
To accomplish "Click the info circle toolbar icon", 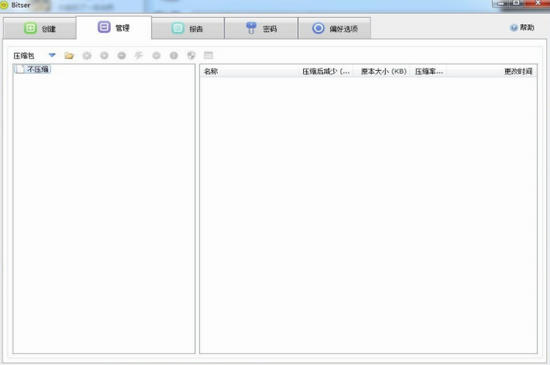I will coord(174,55).
